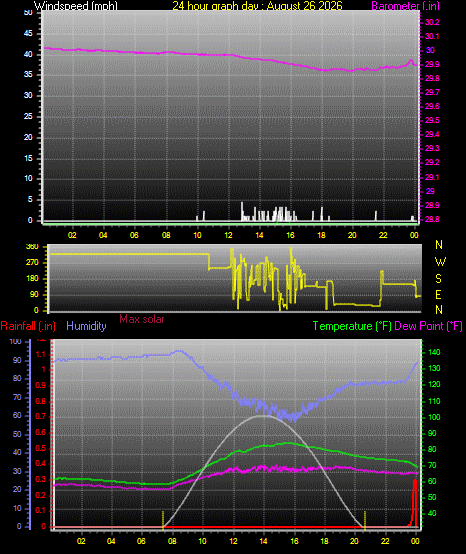Select the 0.7 rainfall axis value

(x=41, y=417)
